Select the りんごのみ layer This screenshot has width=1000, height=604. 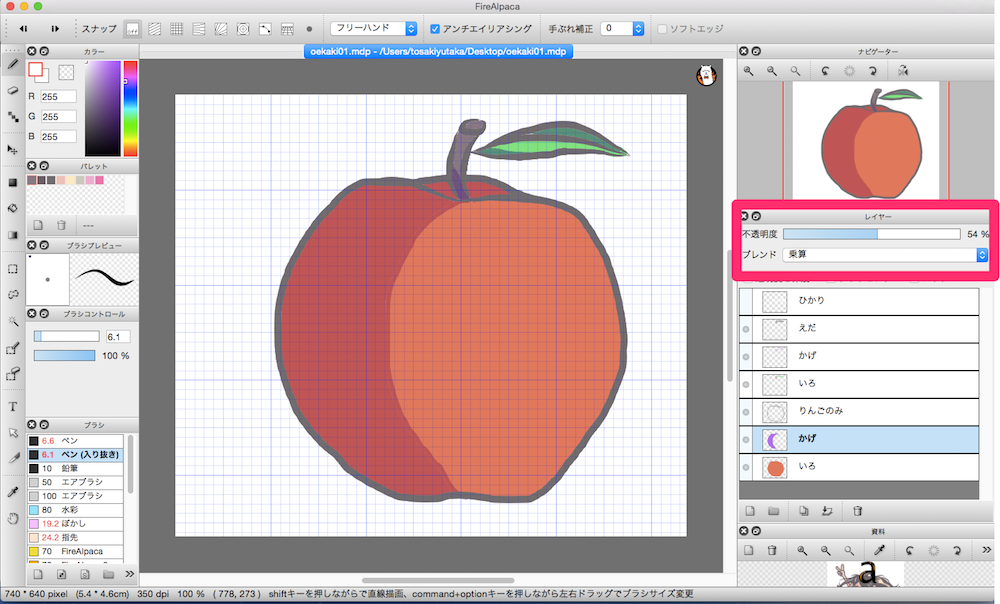coord(859,412)
